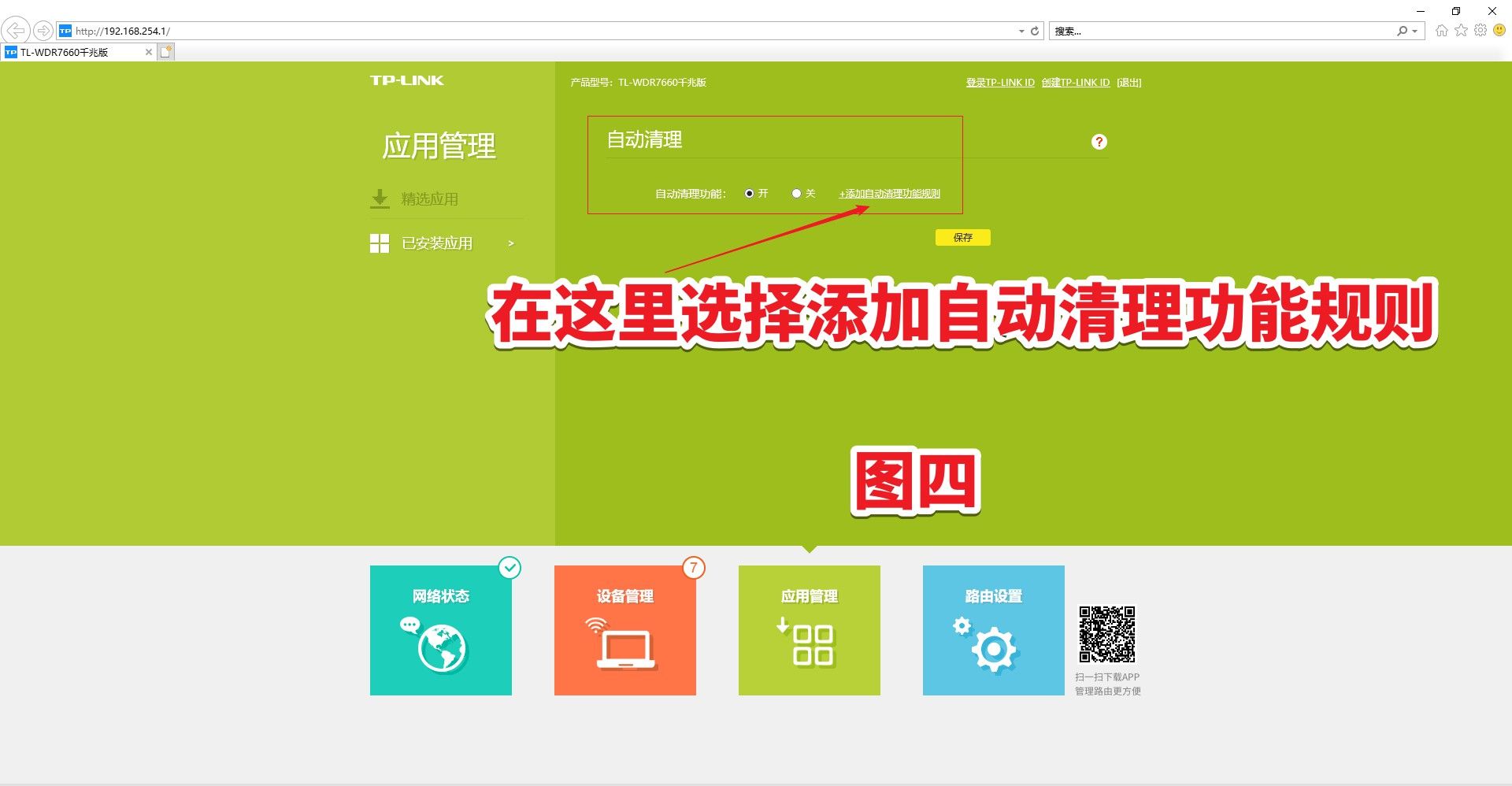Refresh the page with the reload icon
1512x786 pixels.
click(1035, 32)
